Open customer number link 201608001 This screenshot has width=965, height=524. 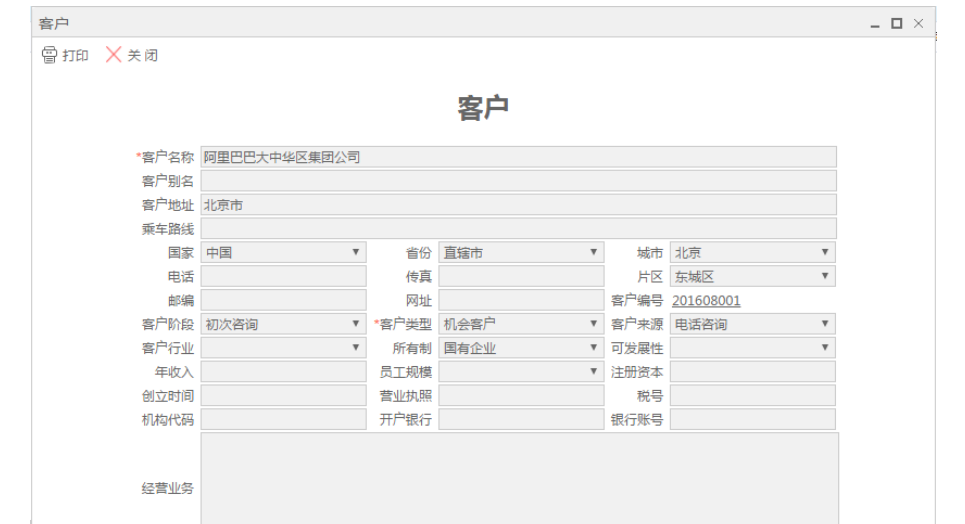coord(706,301)
